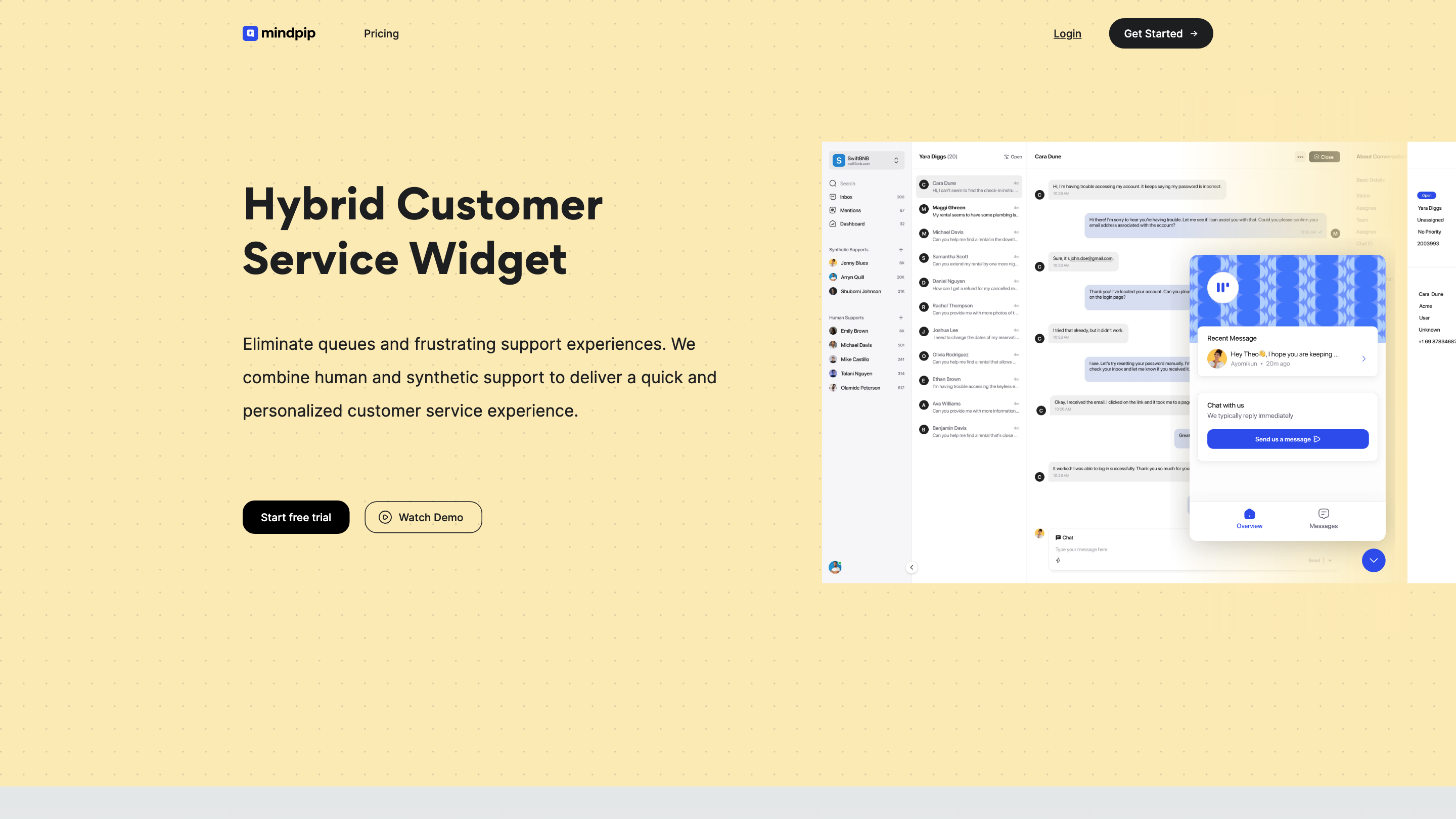Open recent message from Ayomikun via chevron

1364,358
